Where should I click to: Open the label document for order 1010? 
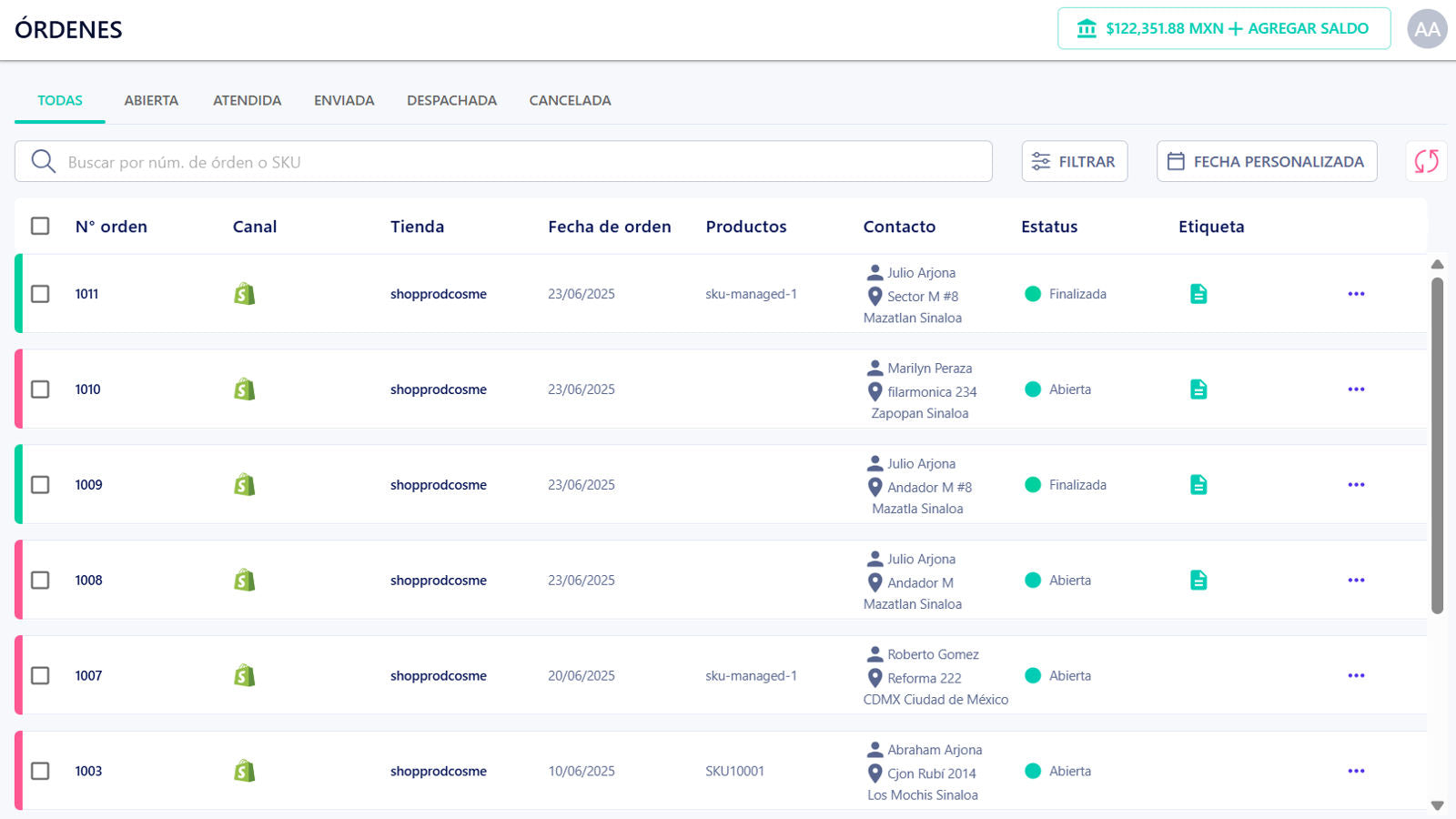[x=1198, y=389]
